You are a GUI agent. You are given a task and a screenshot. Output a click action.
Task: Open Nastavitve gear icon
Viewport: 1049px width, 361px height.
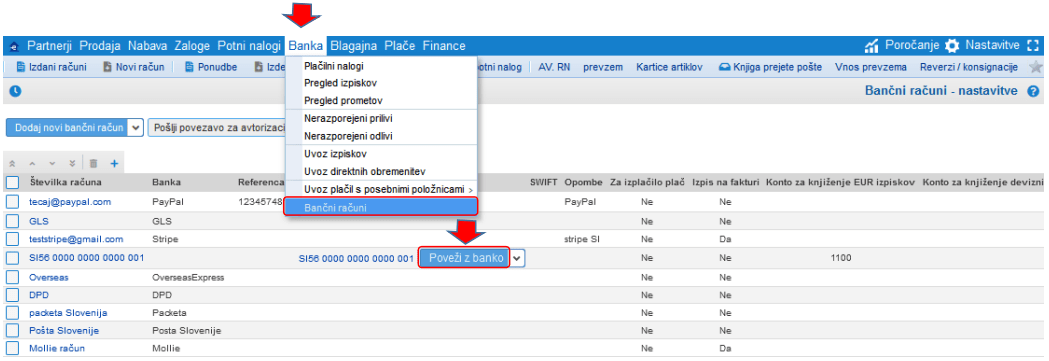pos(952,46)
